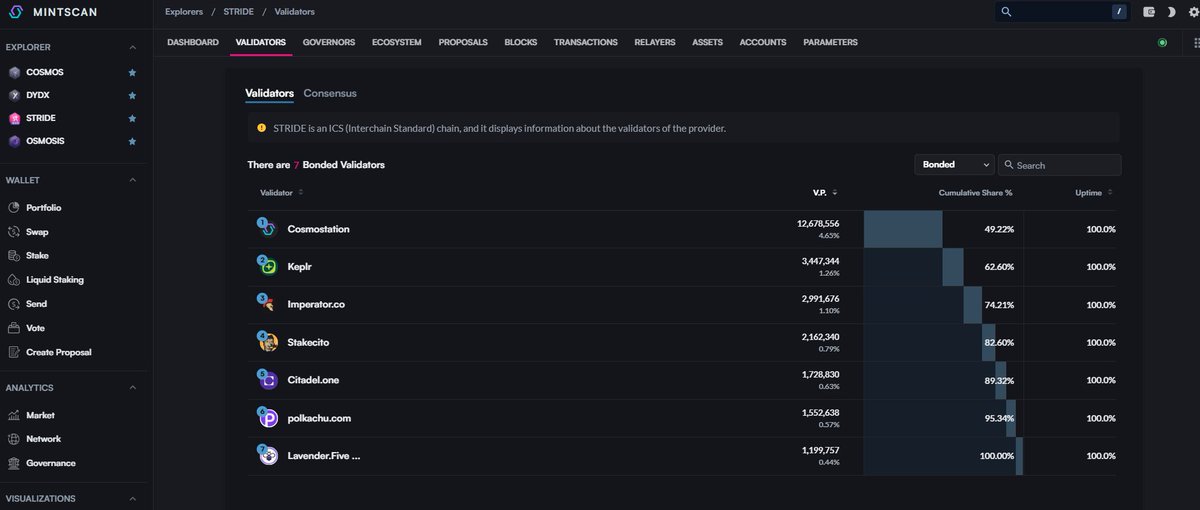Click the validator Search field
This screenshot has height=510, width=1200.
[1060, 165]
